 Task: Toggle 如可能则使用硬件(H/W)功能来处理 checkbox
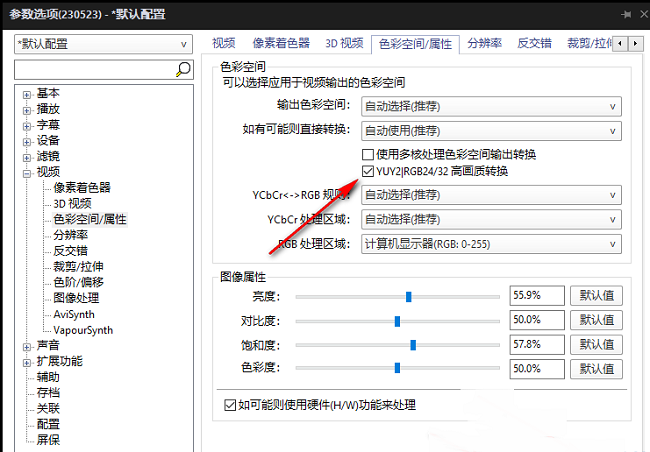(x=230, y=405)
